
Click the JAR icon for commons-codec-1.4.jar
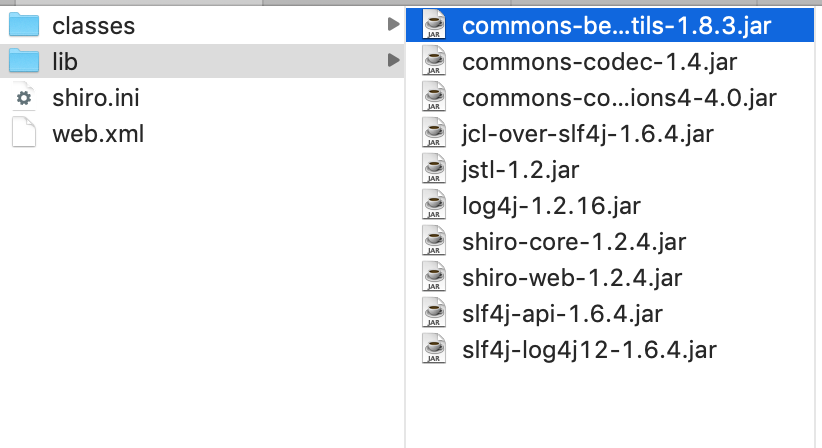(x=434, y=61)
